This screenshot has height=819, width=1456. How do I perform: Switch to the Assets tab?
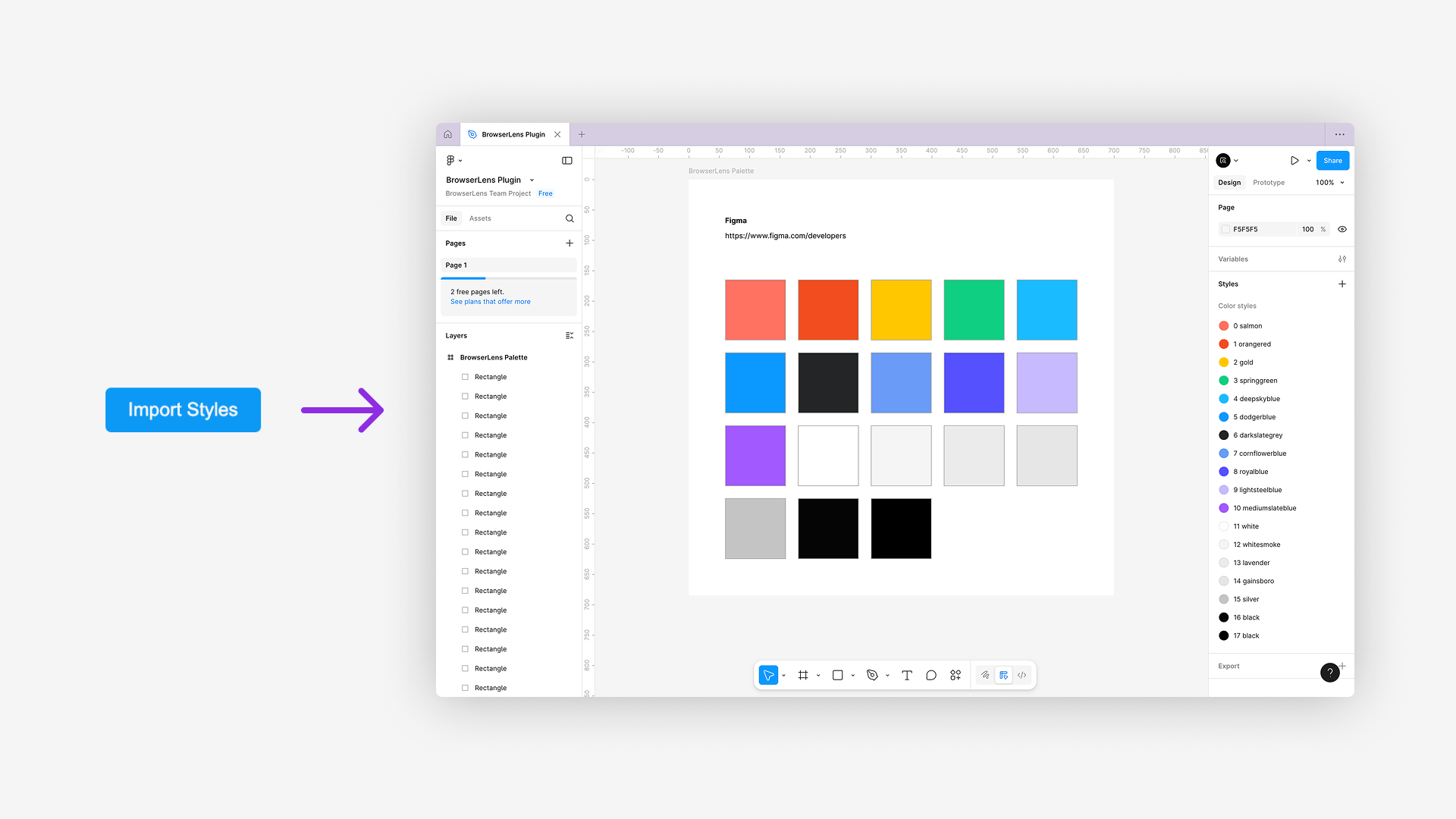tap(480, 218)
